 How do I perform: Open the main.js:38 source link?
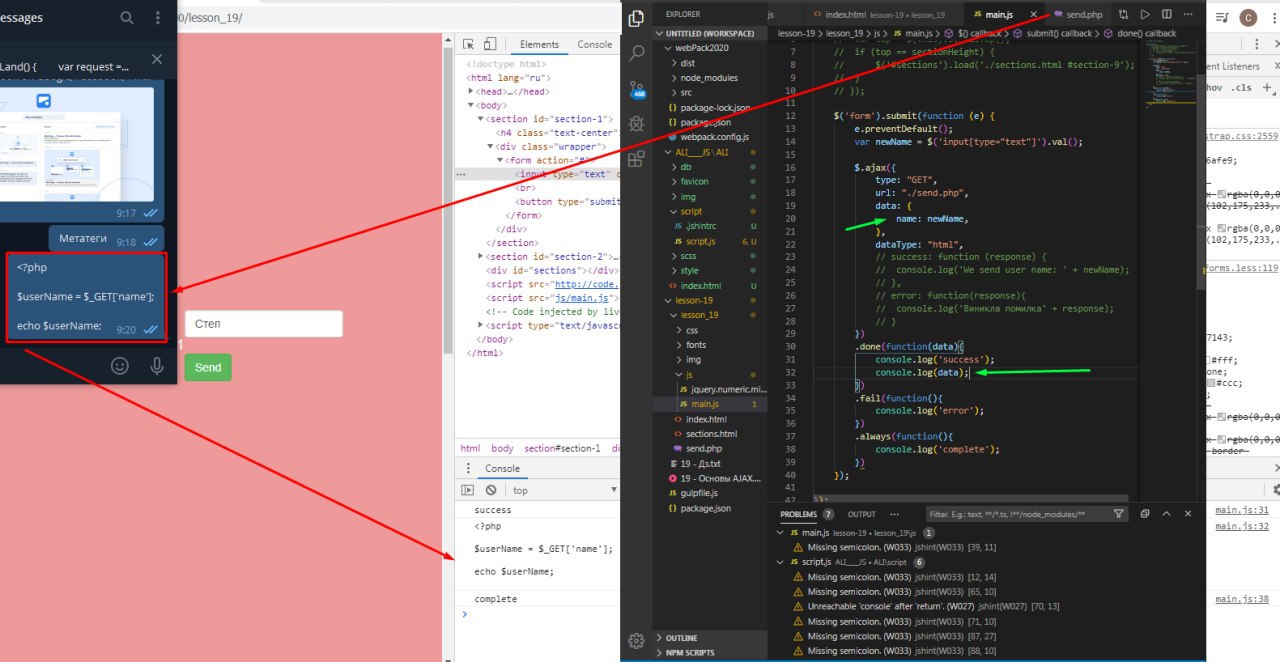pos(1242,599)
